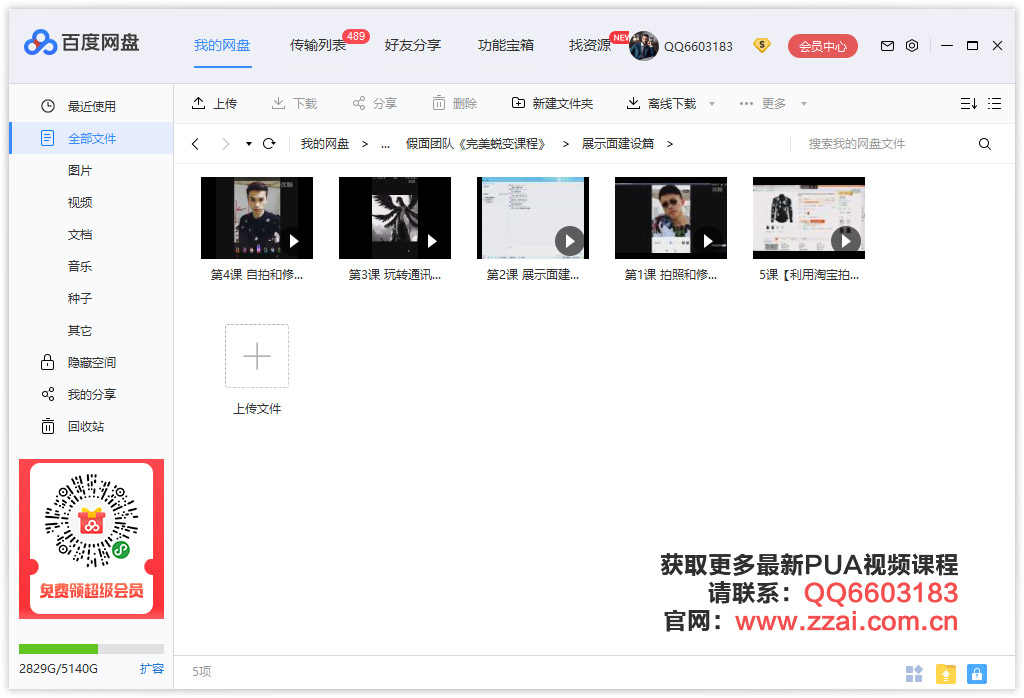Click the 更多 more button
This screenshot has width=1024, height=698.
coord(762,103)
